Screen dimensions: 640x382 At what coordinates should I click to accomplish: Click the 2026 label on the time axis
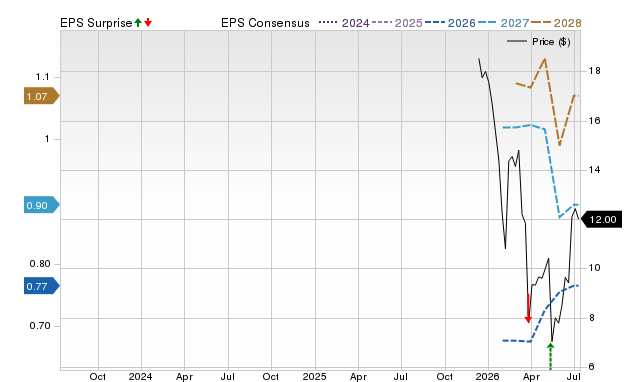click(x=488, y=376)
